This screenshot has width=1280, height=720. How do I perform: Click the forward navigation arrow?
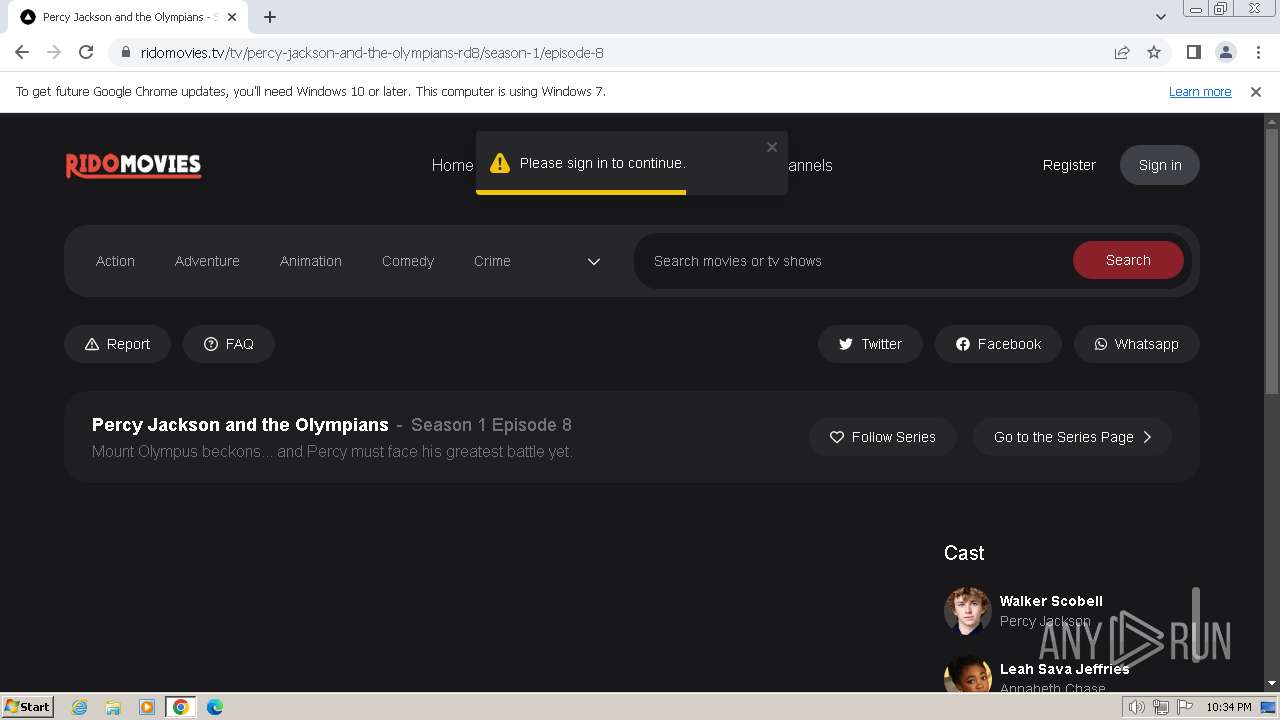[x=54, y=52]
